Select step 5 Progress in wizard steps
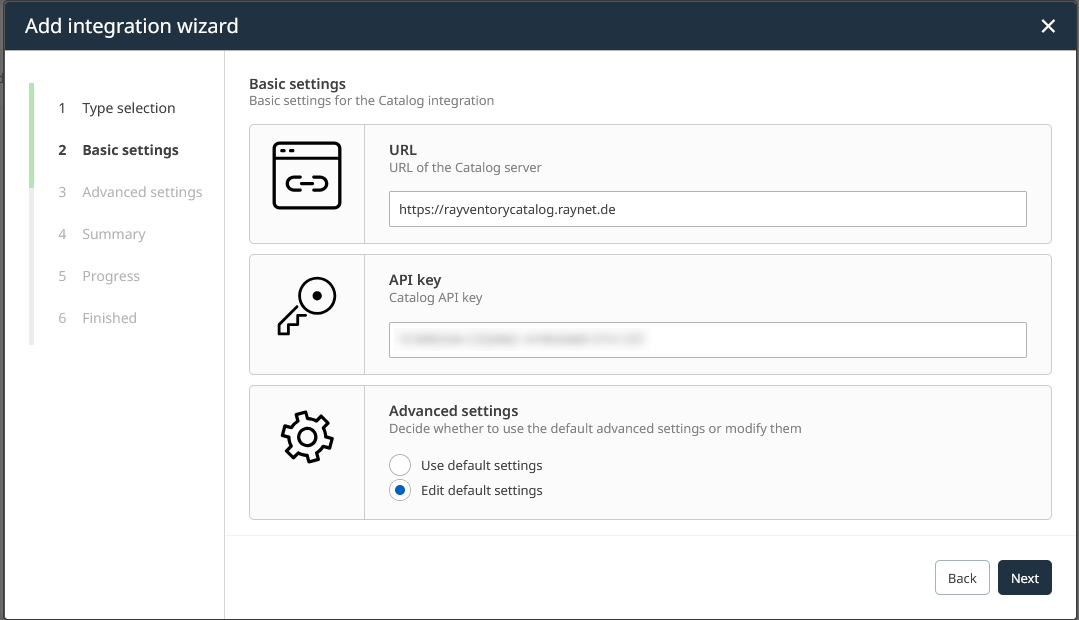 click(110, 276)
